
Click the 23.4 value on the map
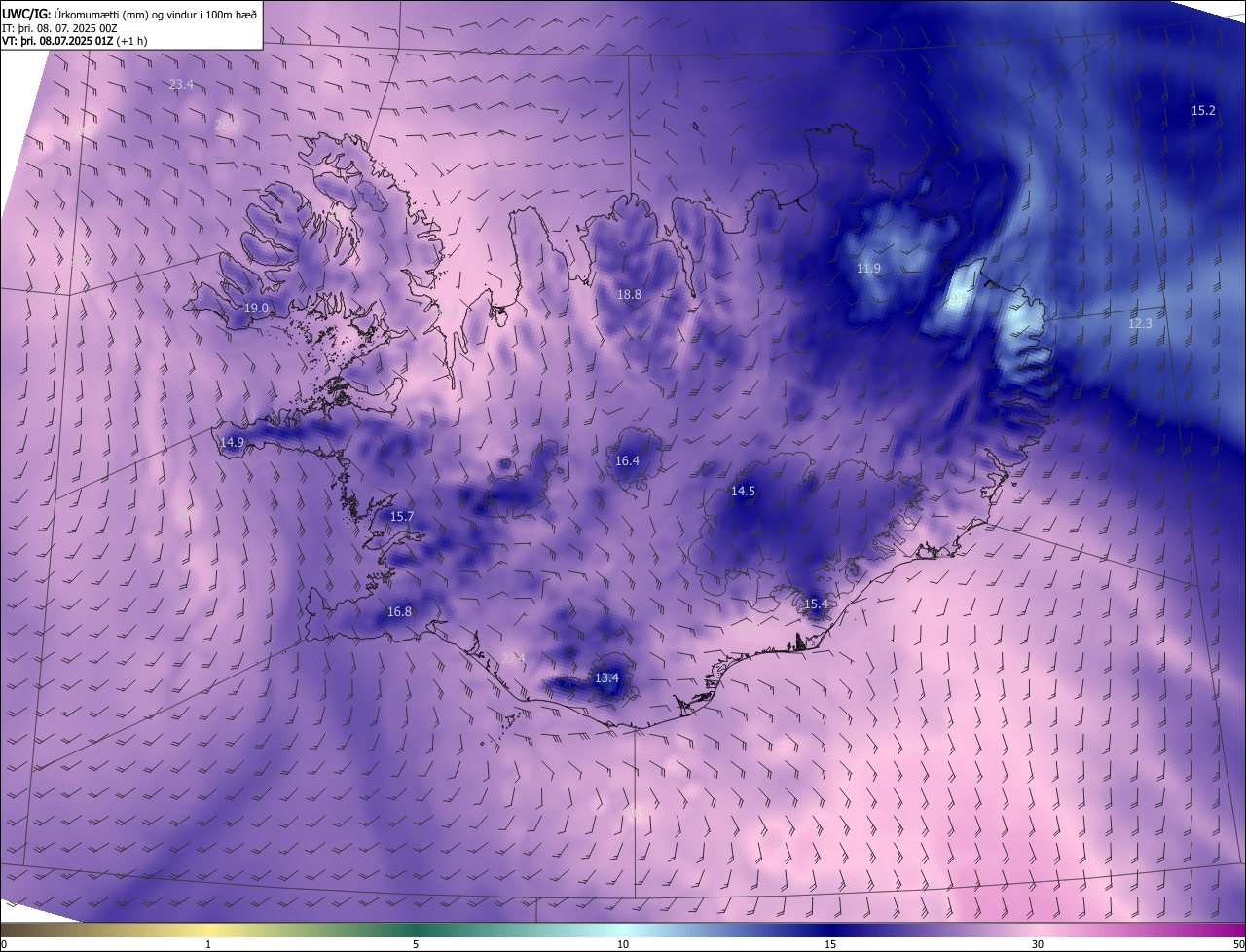pyautogui.click(x=181, y=85)
